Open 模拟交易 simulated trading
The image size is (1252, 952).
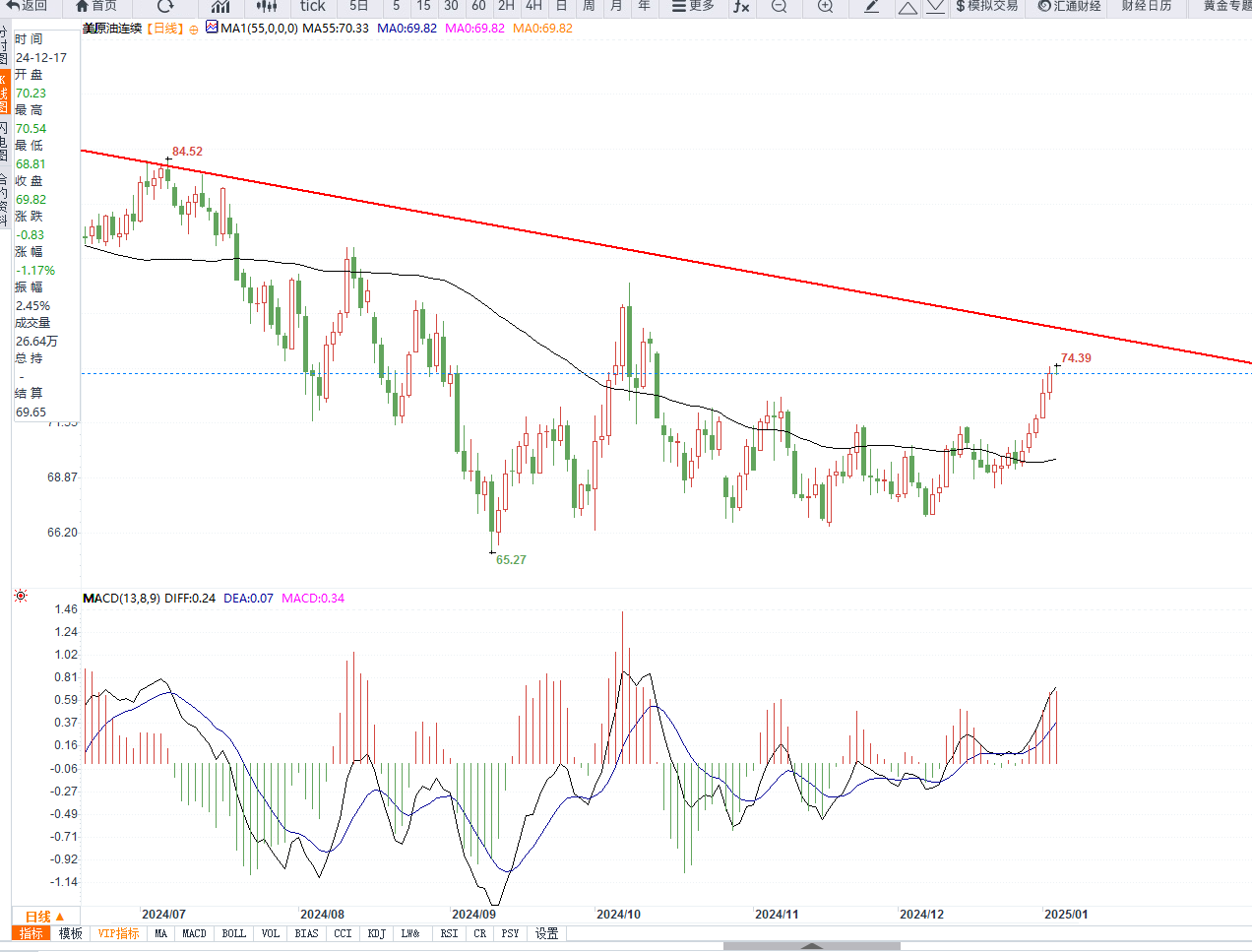986,6
